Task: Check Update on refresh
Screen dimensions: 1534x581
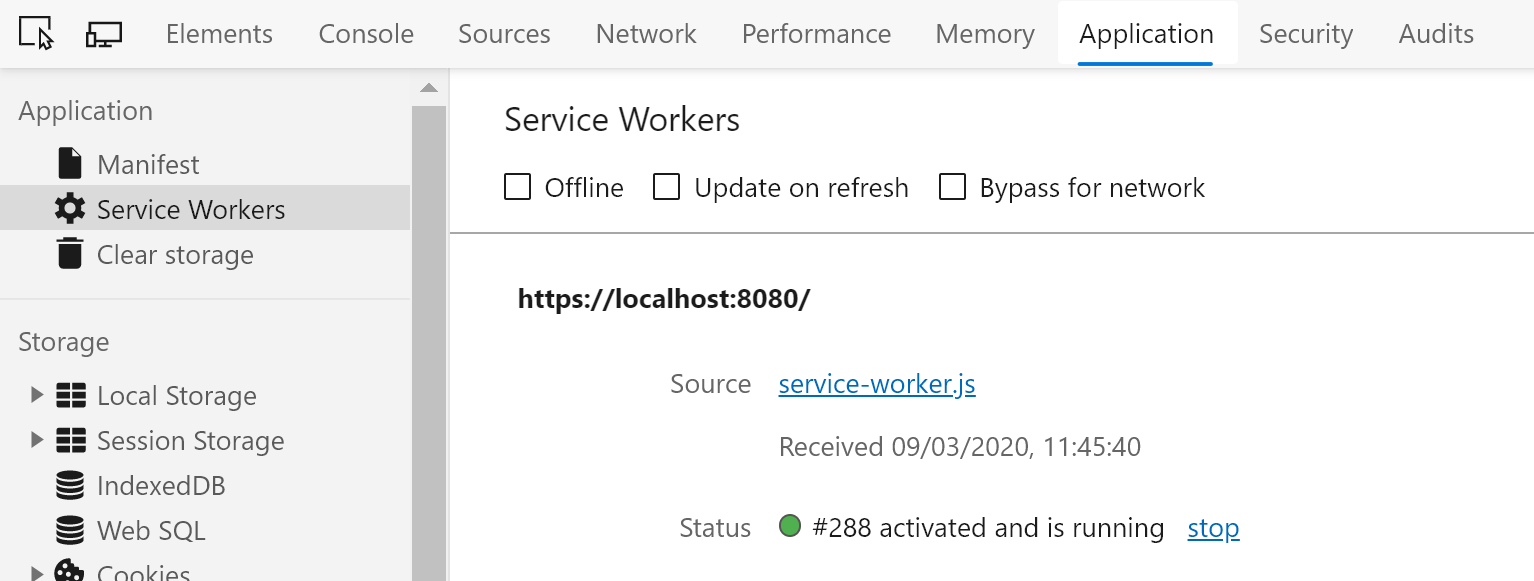Action: pyautogui.click(x=666, y=187)
